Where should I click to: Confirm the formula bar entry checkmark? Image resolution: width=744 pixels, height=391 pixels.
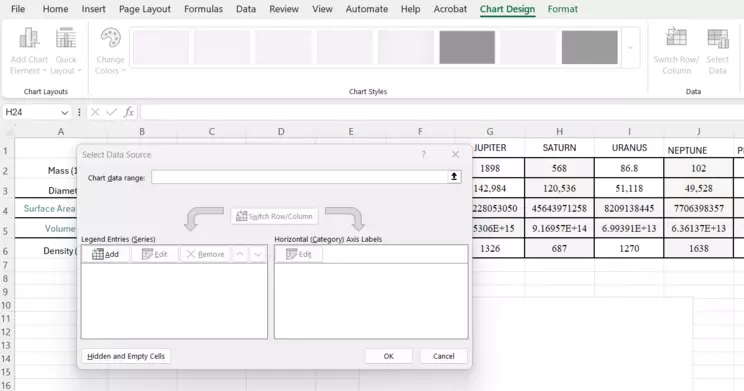[112, 112]
